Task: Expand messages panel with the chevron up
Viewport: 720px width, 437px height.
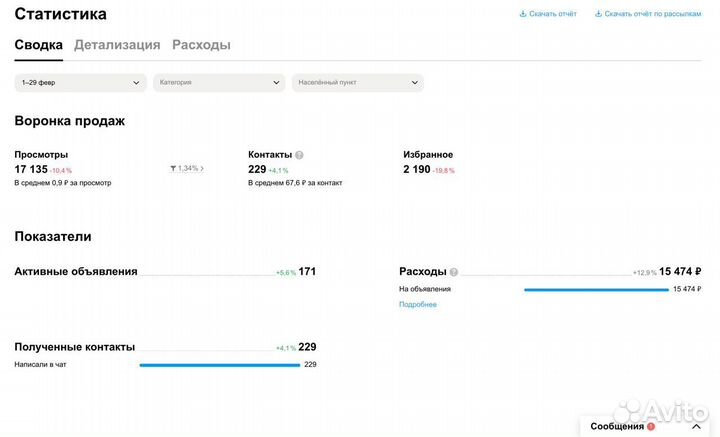Action: tap(696, 426)
